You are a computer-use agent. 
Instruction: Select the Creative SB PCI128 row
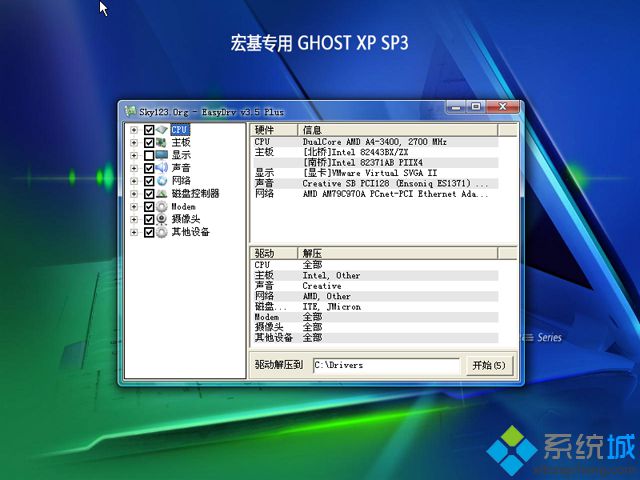coord(374,183)
